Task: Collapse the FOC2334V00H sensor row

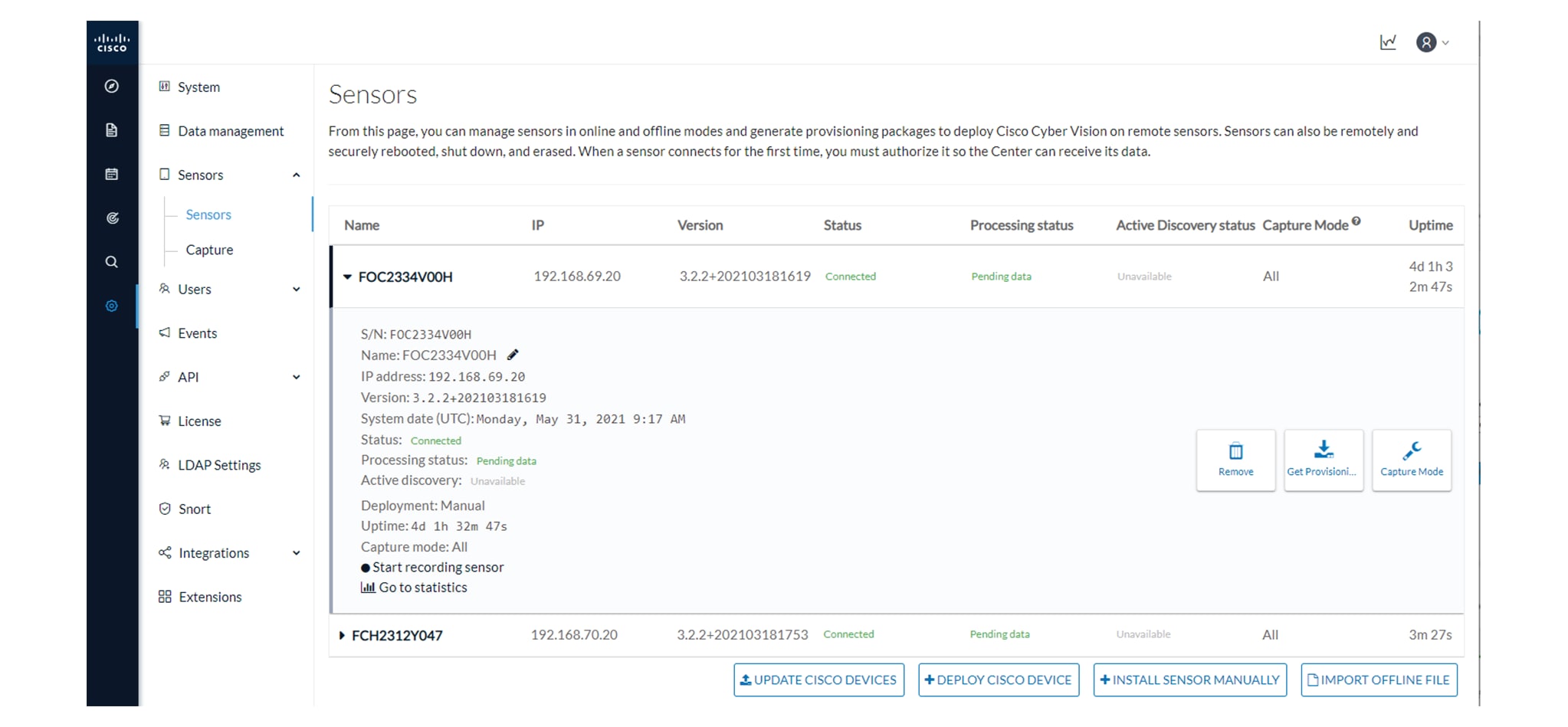Action: click(347, 277)
